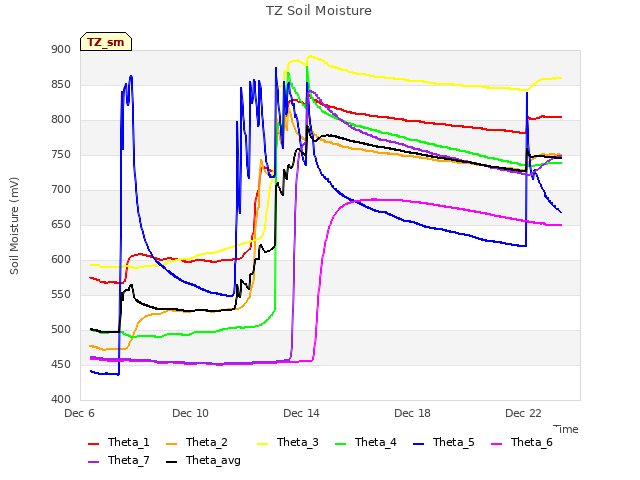Click the 500 y-axis tick label
The image size is (640, 480).
pyautogui.click(x=61, y=330)
